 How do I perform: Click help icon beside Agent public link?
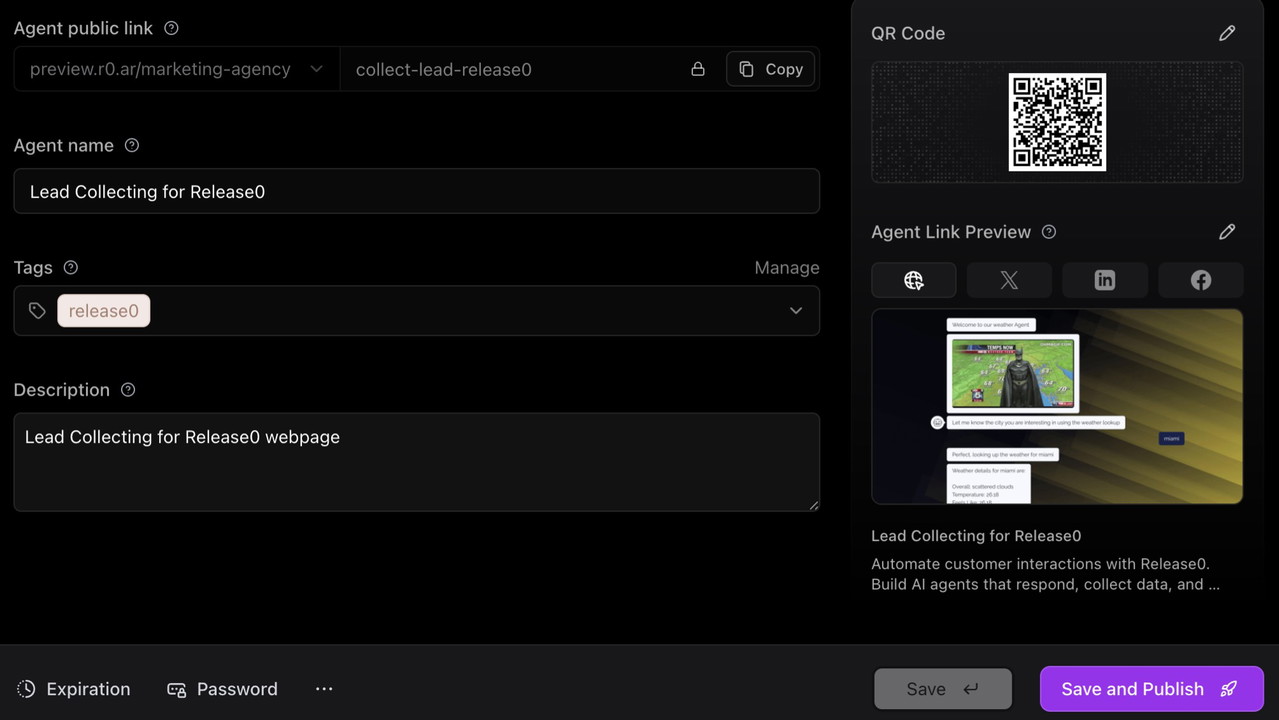171,28
